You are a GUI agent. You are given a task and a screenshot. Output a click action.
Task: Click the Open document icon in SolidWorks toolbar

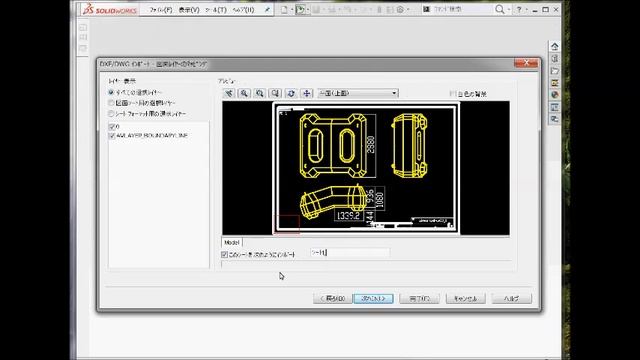(300, 9)
